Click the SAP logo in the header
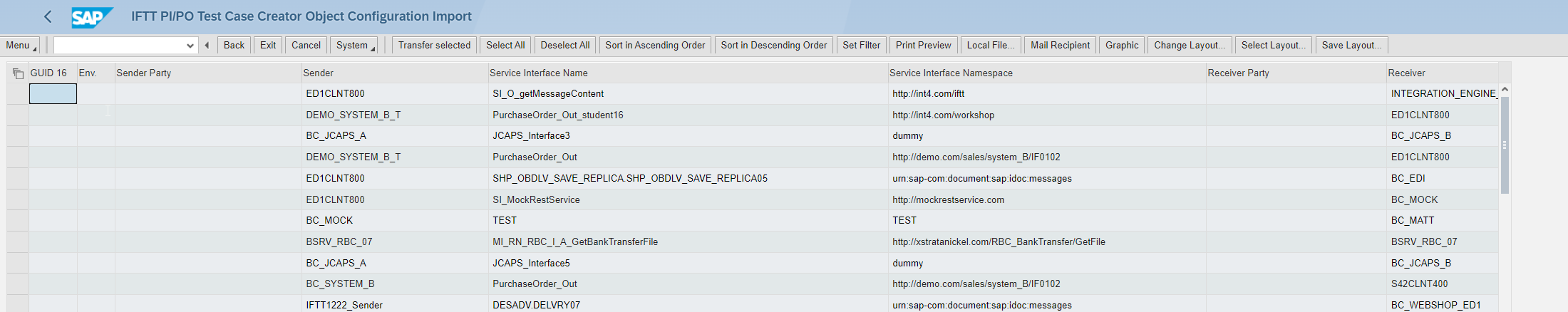 (92, 17)
